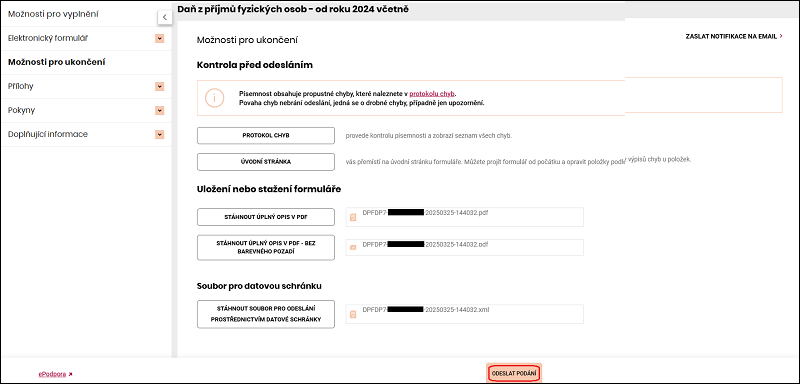Click the DPFDP7 xml filename field
Screen dimensions: 800x384
pos(464,314)
